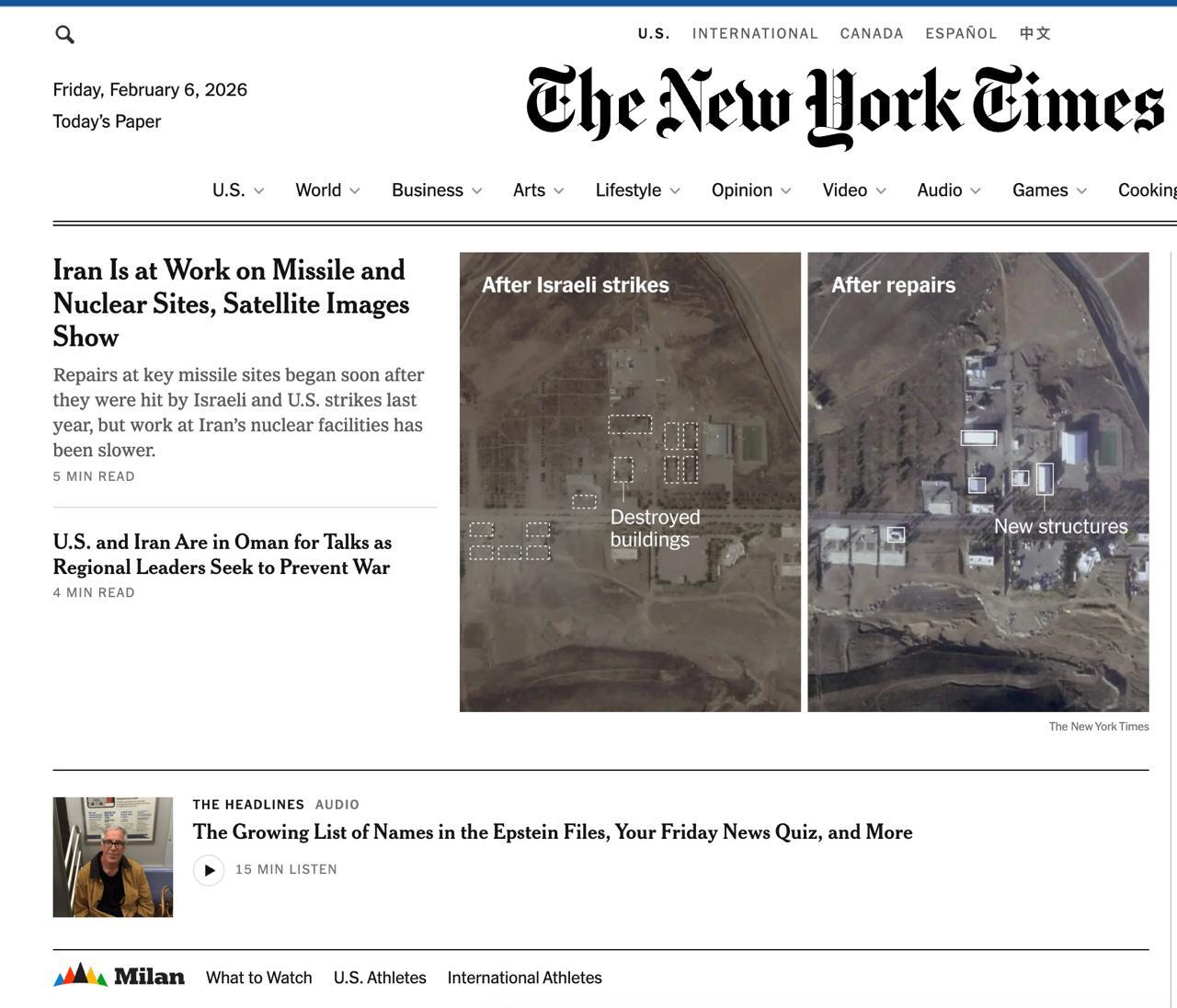Read Iran missile and nuclear sites article
This screenshot has height=1008, width=1177.
click(230, 304)
